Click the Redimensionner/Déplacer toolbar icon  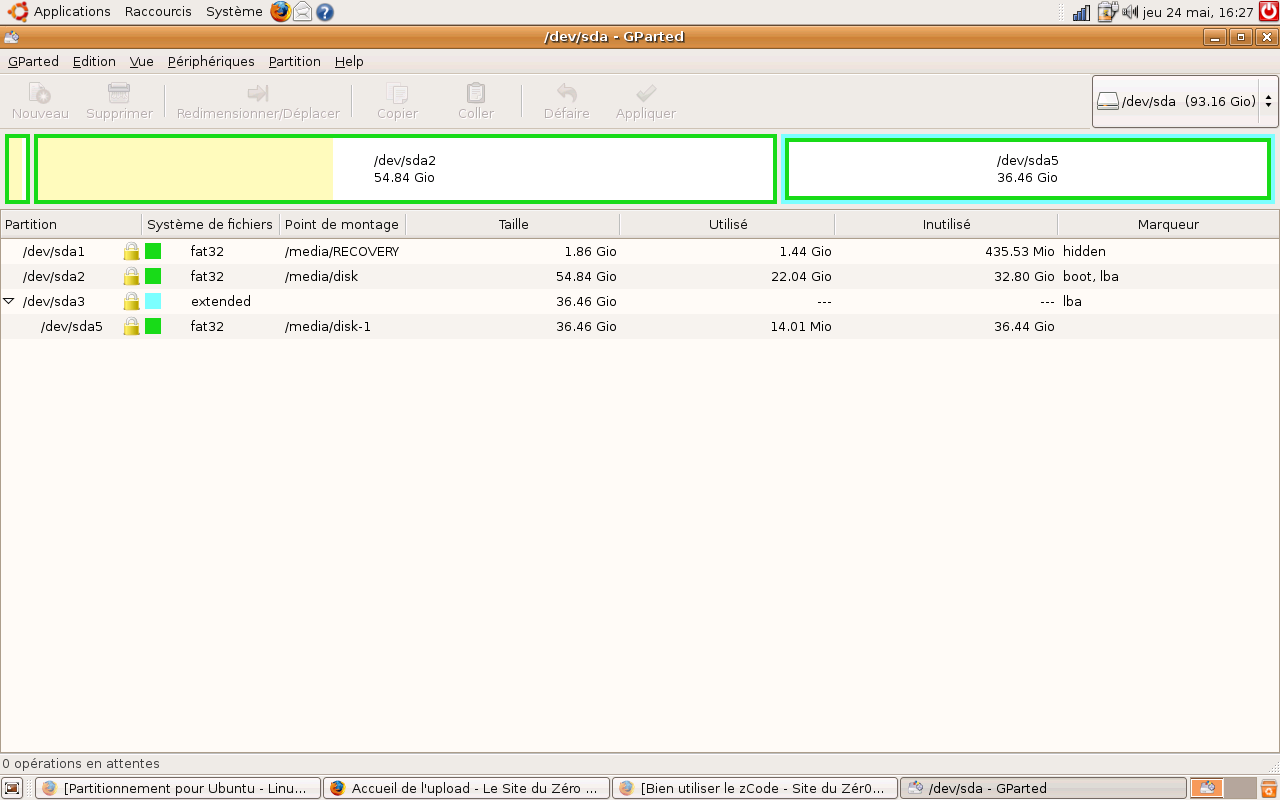pyautogui.click(x=258, y=94)
